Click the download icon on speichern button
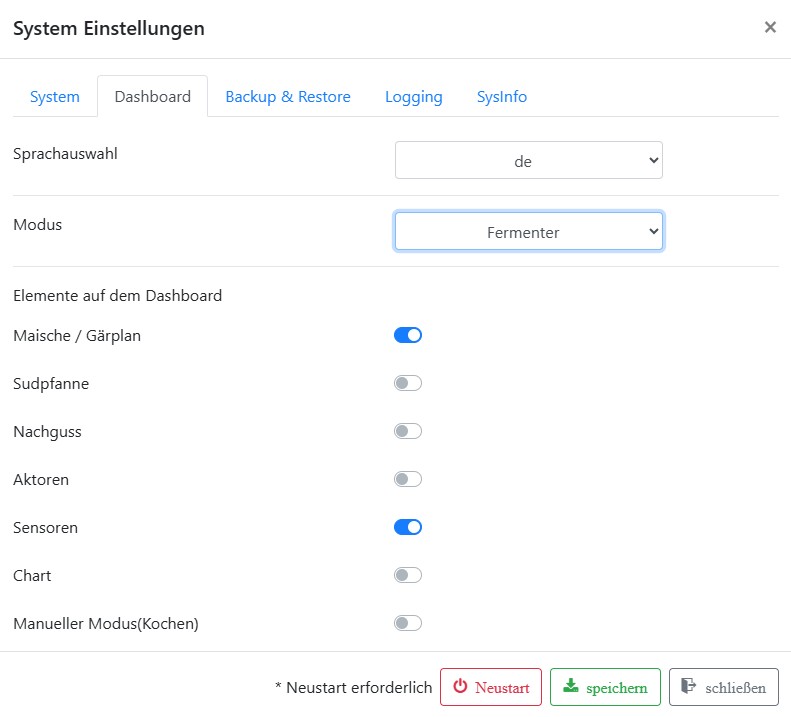The height and width of the screenshot is (717, 791). [571, 687]
